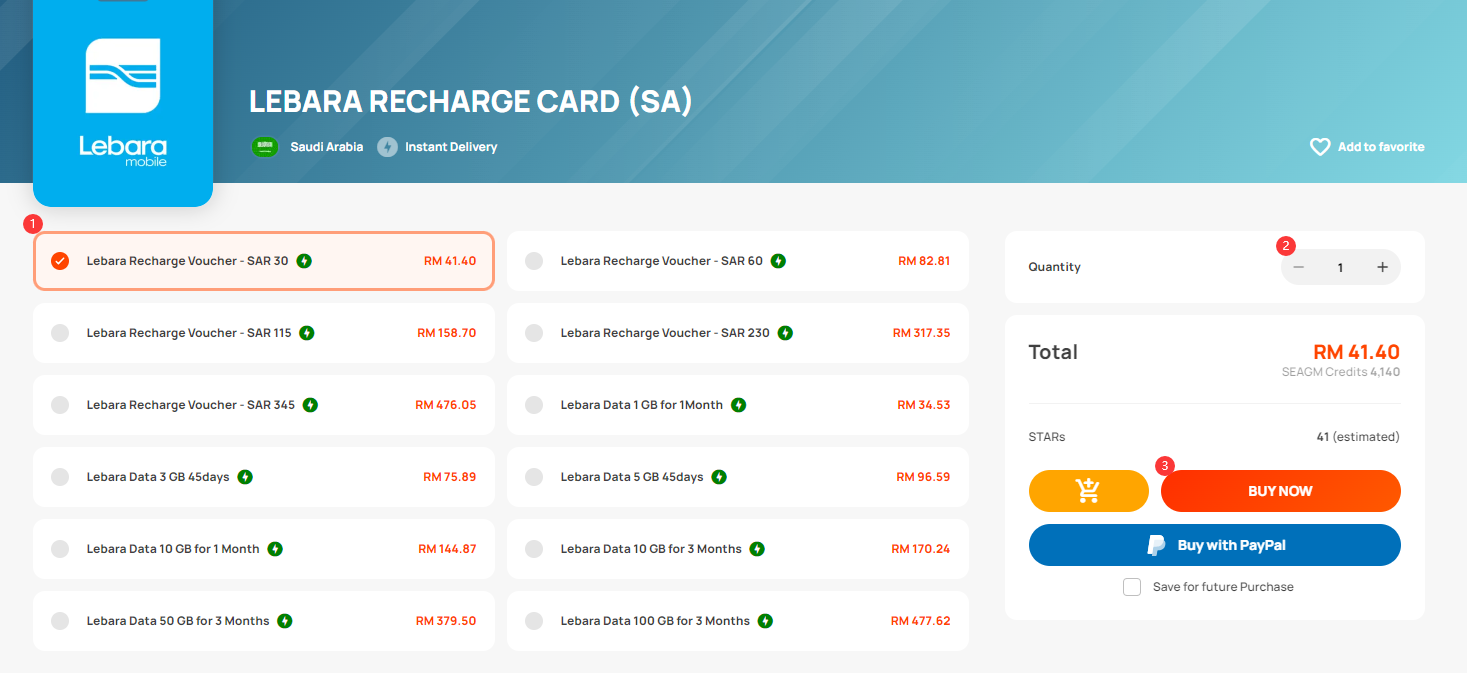Click the SEAGM Credits 4,140 text
The image size is (1467, 673).
1341,372
